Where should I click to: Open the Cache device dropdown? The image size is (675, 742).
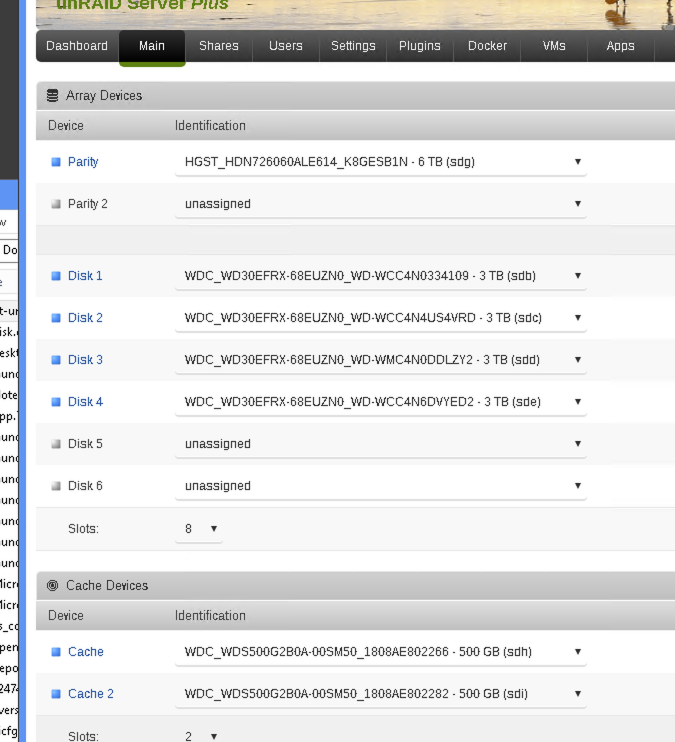tap(381, 652)
